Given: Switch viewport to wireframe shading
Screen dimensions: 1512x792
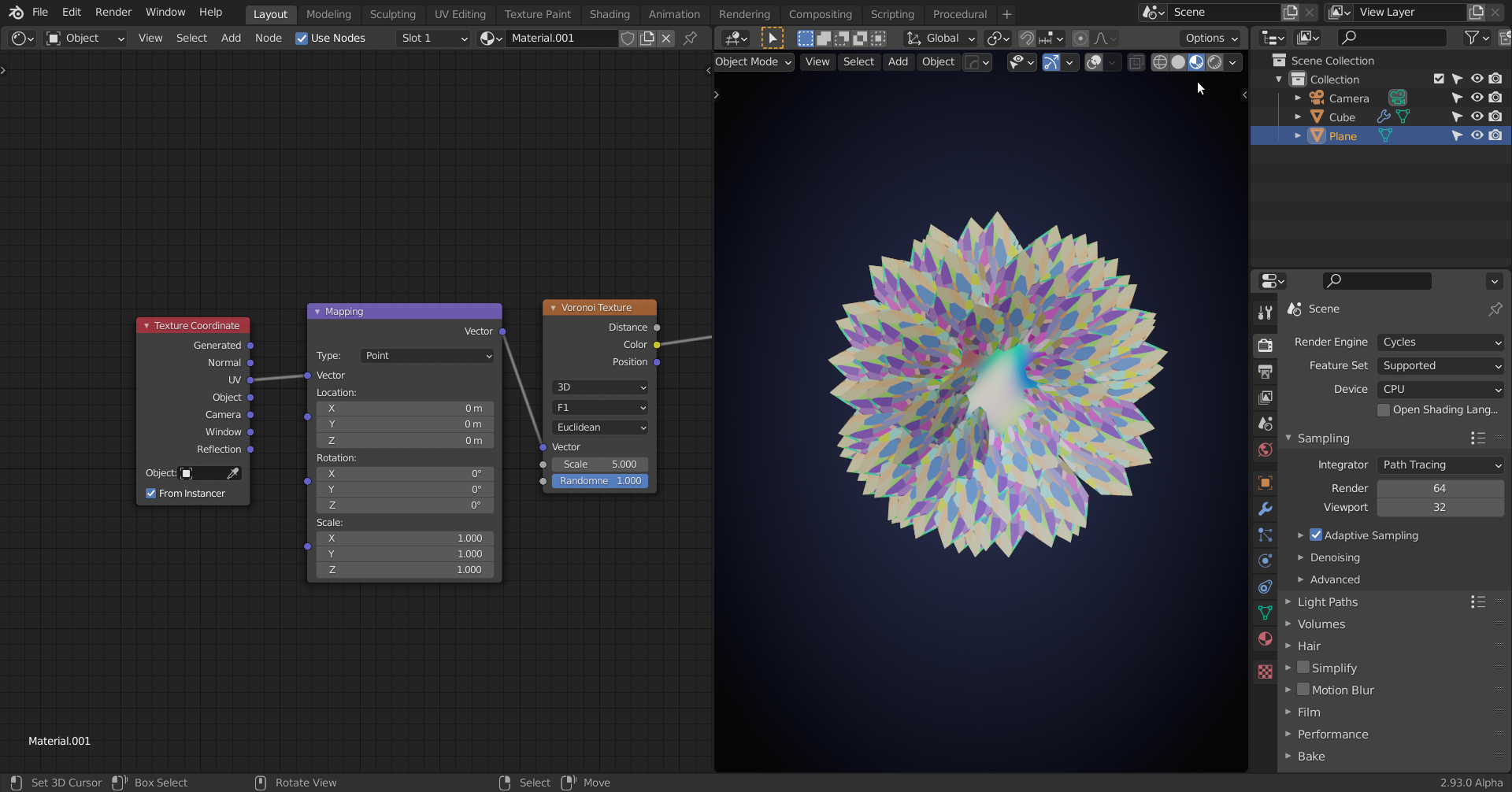Looking at the screenshot, I should tap(1159, 62).
